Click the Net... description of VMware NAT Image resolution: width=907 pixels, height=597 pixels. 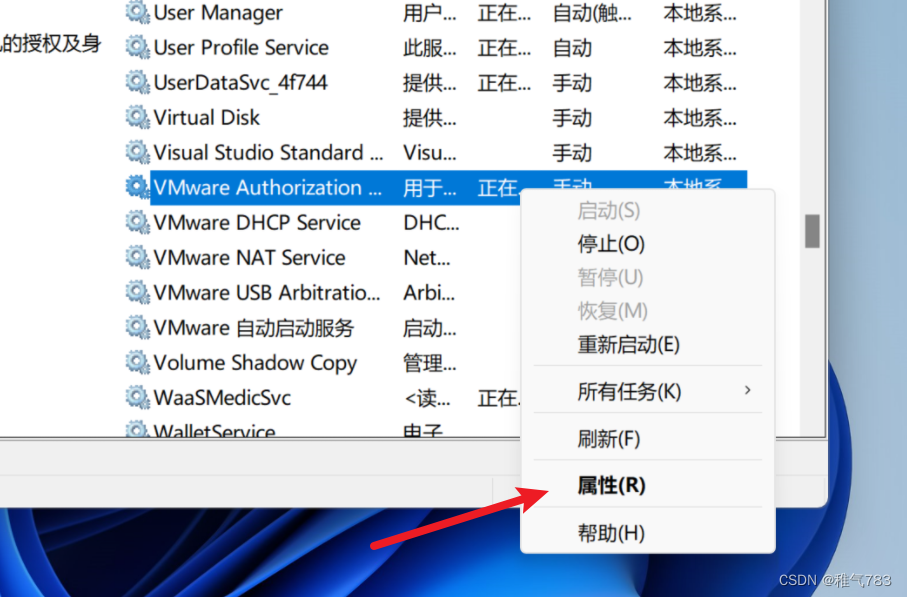coord(426,257)
